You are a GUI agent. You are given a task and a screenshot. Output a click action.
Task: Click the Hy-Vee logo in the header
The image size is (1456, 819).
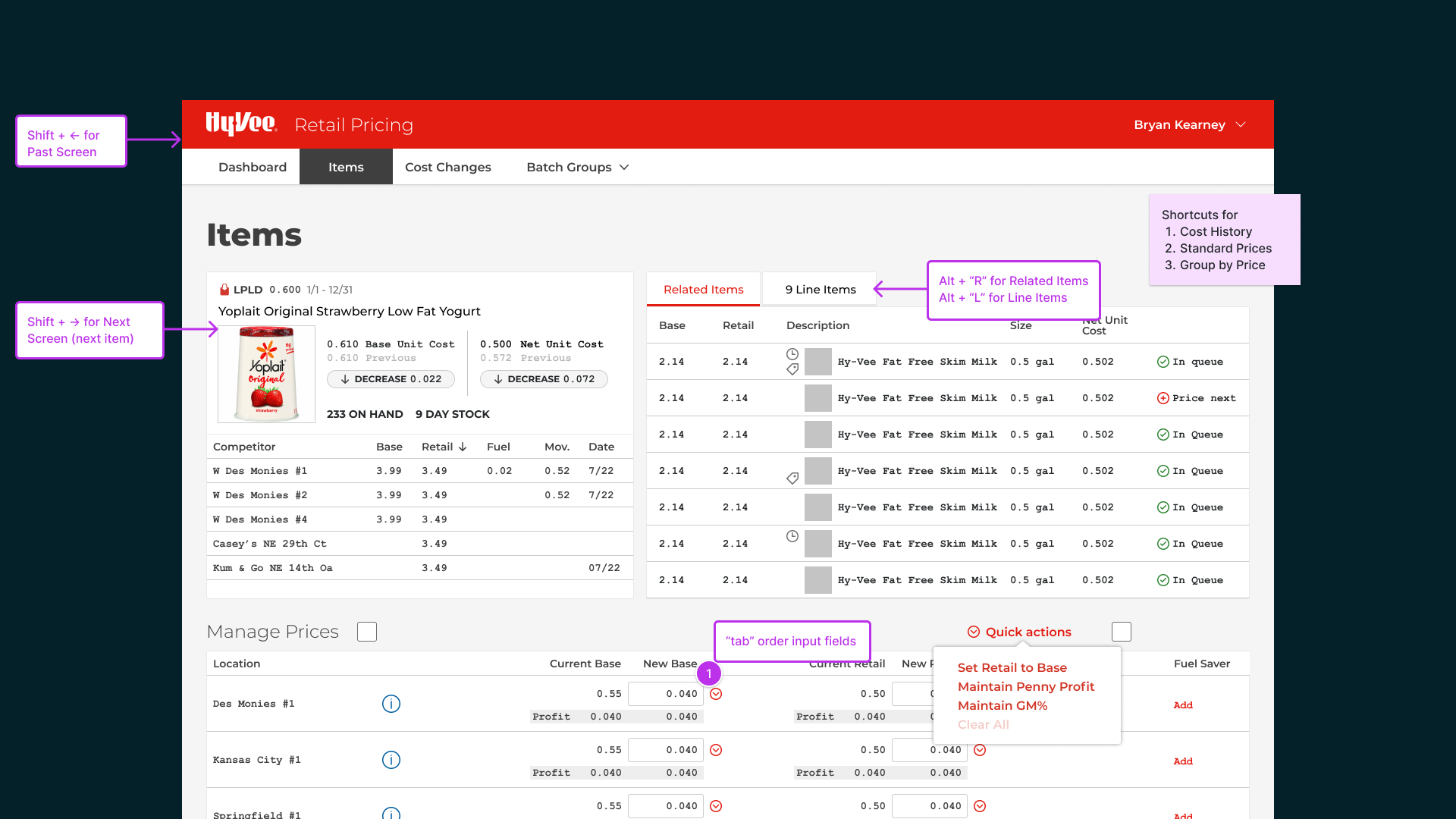tap(241, 124)
